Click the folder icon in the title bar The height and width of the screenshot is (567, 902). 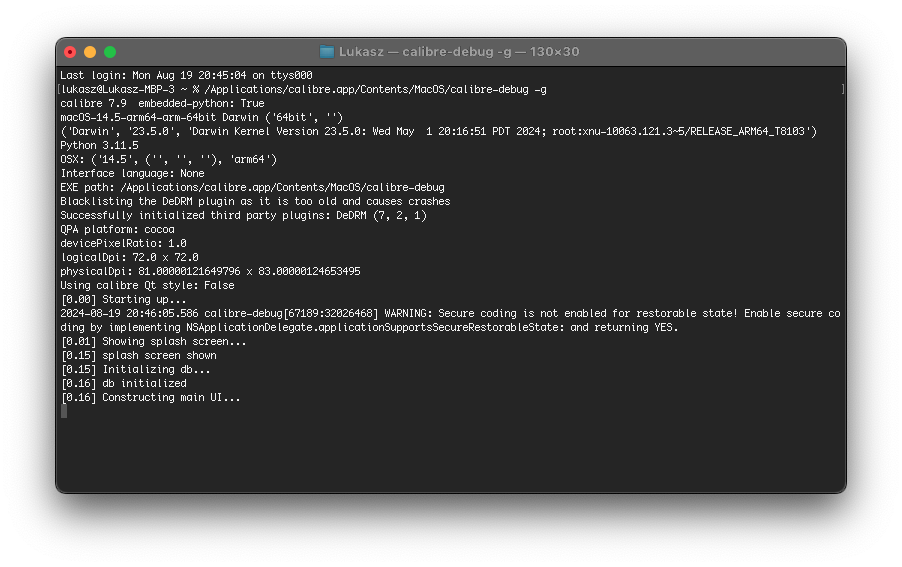(x=327, y=52)
